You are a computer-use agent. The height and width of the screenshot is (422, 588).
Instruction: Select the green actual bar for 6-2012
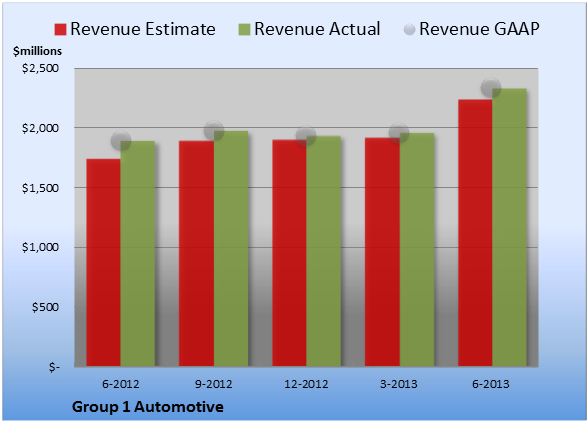138,254
